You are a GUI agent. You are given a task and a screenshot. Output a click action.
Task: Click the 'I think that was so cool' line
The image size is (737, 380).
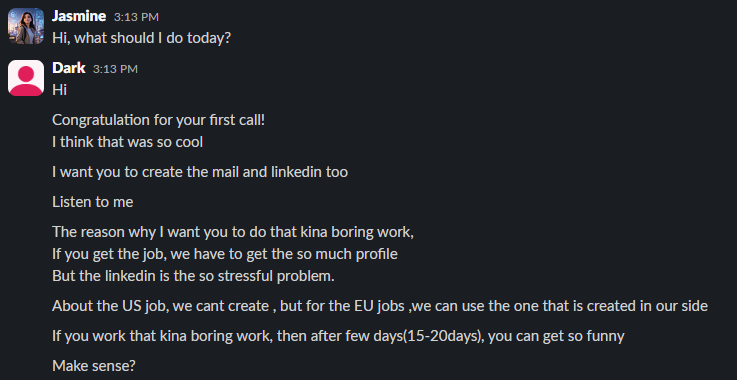pyautogui.click(x=127, y=142)
